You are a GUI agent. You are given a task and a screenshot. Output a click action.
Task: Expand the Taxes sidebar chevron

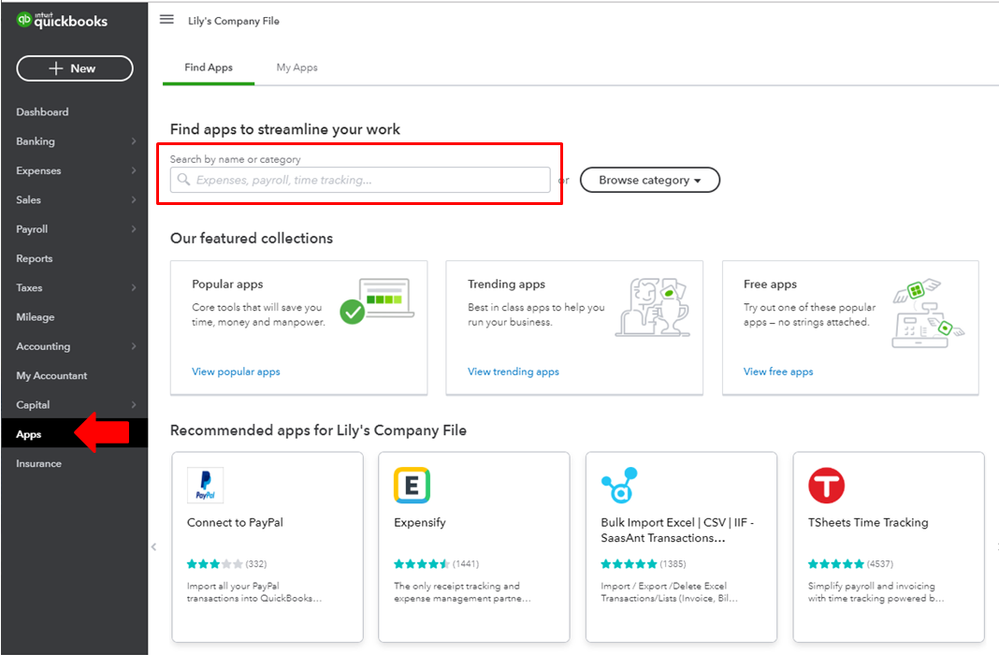click(133, 288)
